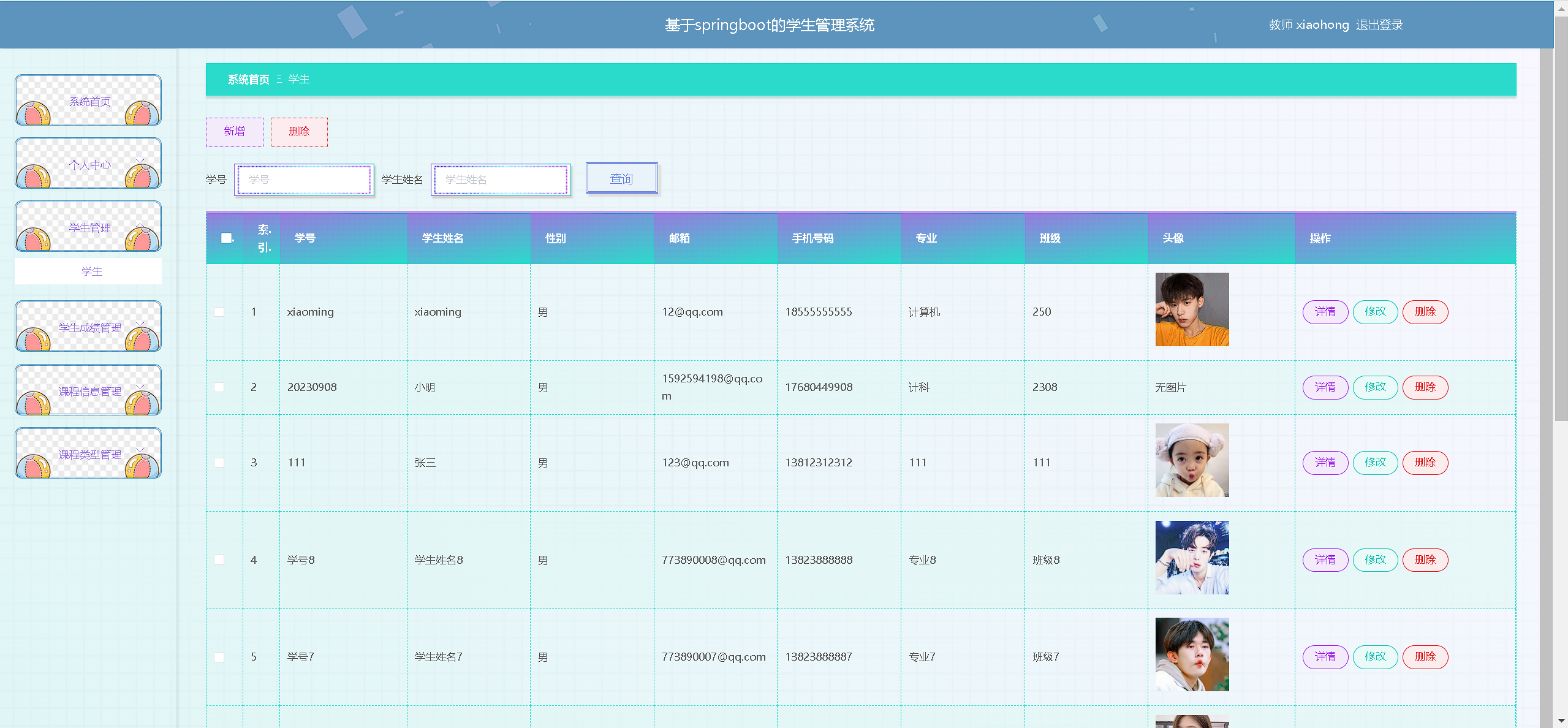Click 删除 for student xiaoming

coord(1425,312)
